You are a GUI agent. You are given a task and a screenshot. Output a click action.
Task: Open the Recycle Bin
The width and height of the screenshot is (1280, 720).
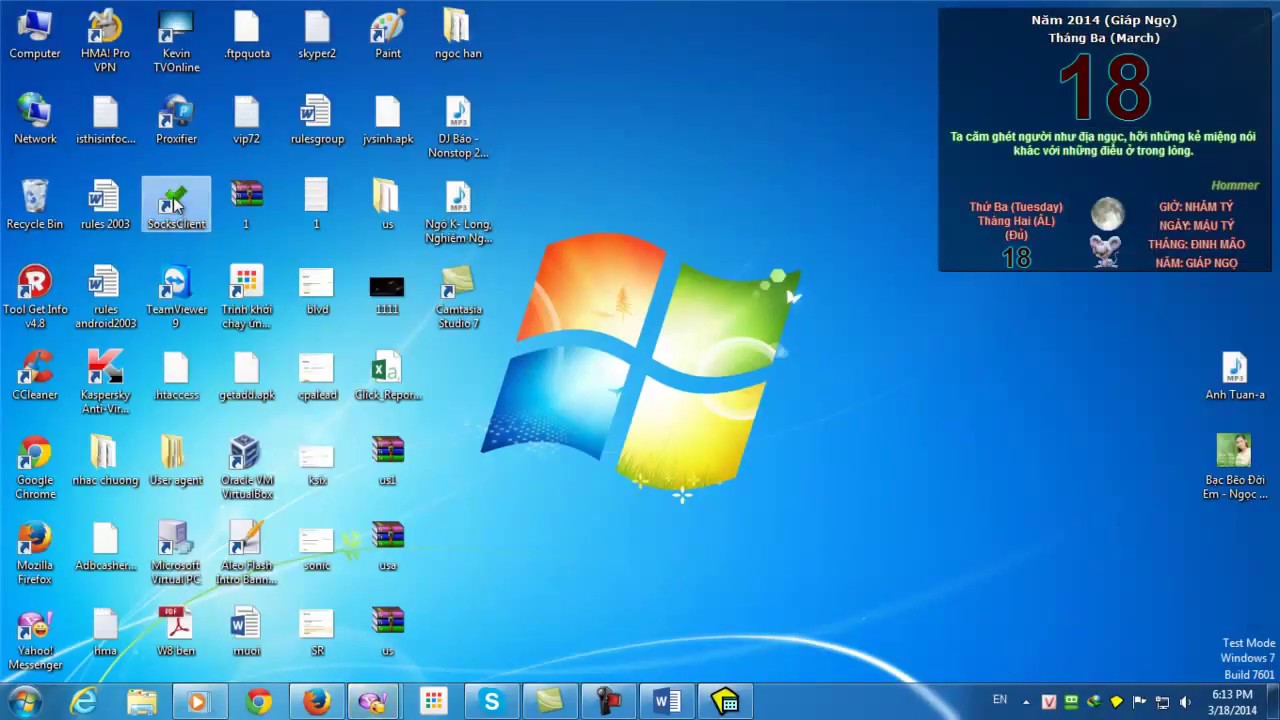(35, 205)
